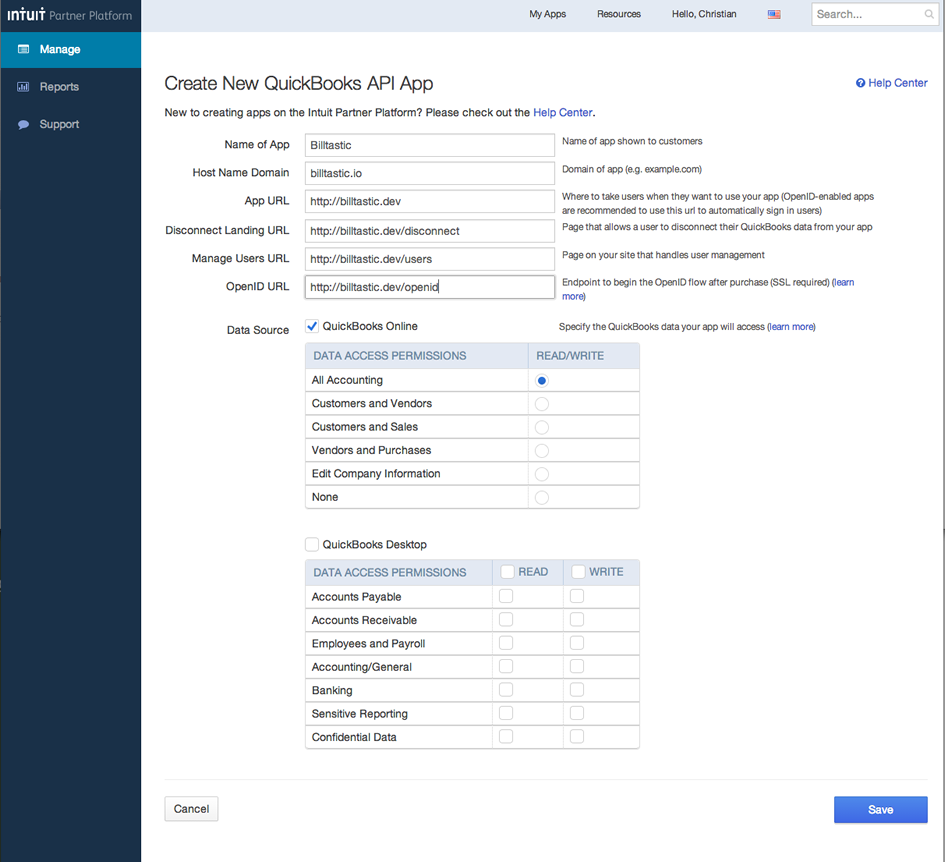The width and height of the screenshot is (945, 862).
Task: Click the App URL field
Action: [430, 201]
